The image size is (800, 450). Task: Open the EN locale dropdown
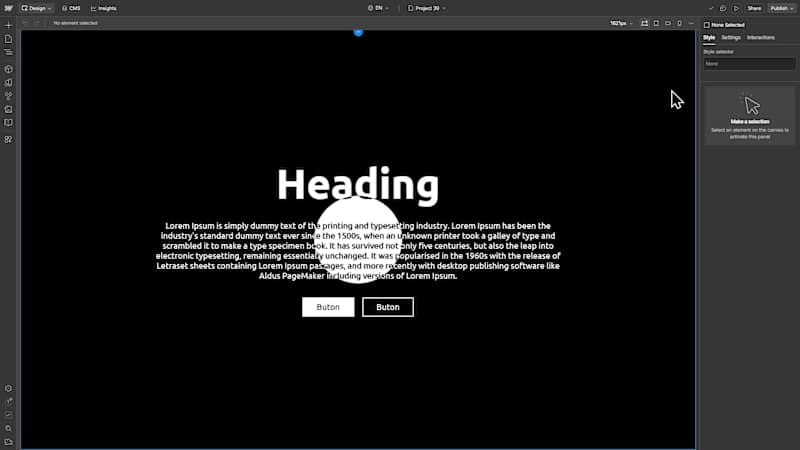tap(378, 8)
